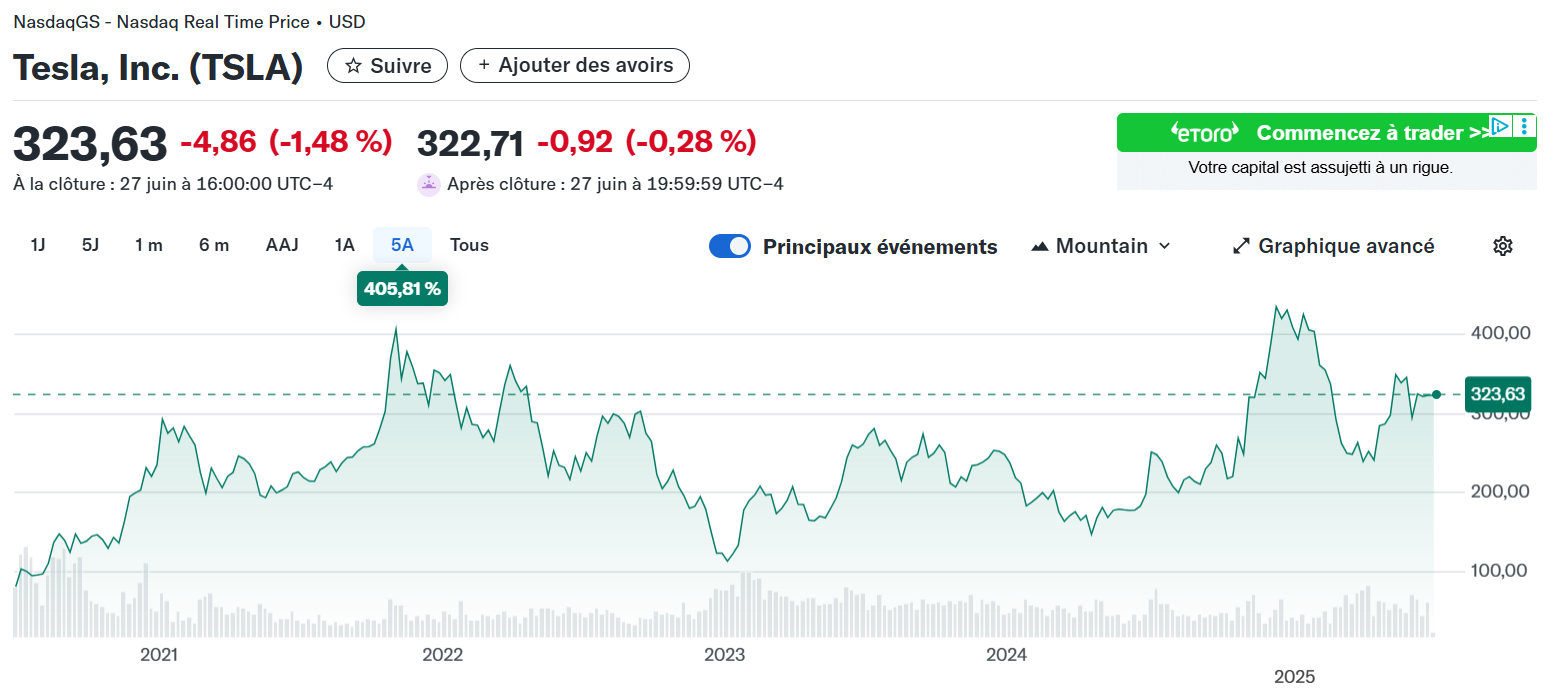Click the eToro Commencez à trader banner

pyautogui.click(x=1326, y=132)
